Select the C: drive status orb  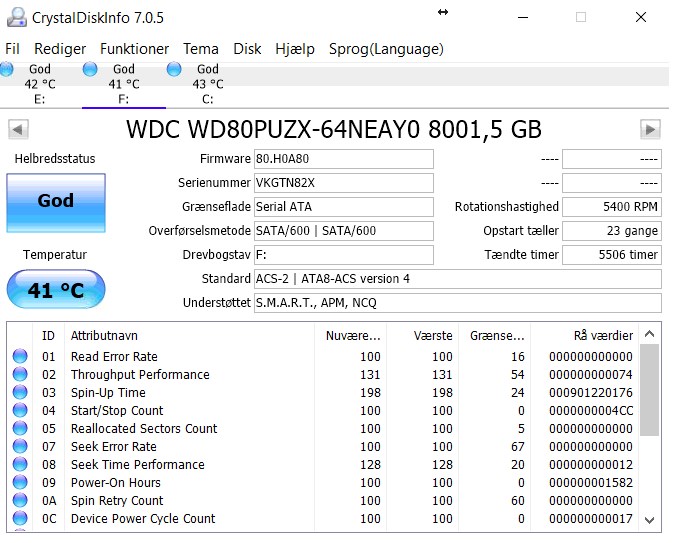click(x=174, y=69)
